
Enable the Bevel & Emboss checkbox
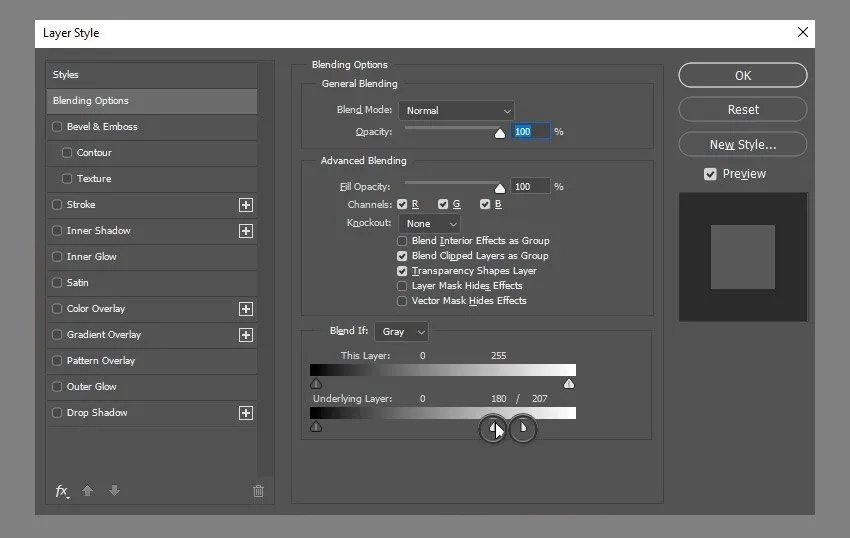[x=57, y=127]
